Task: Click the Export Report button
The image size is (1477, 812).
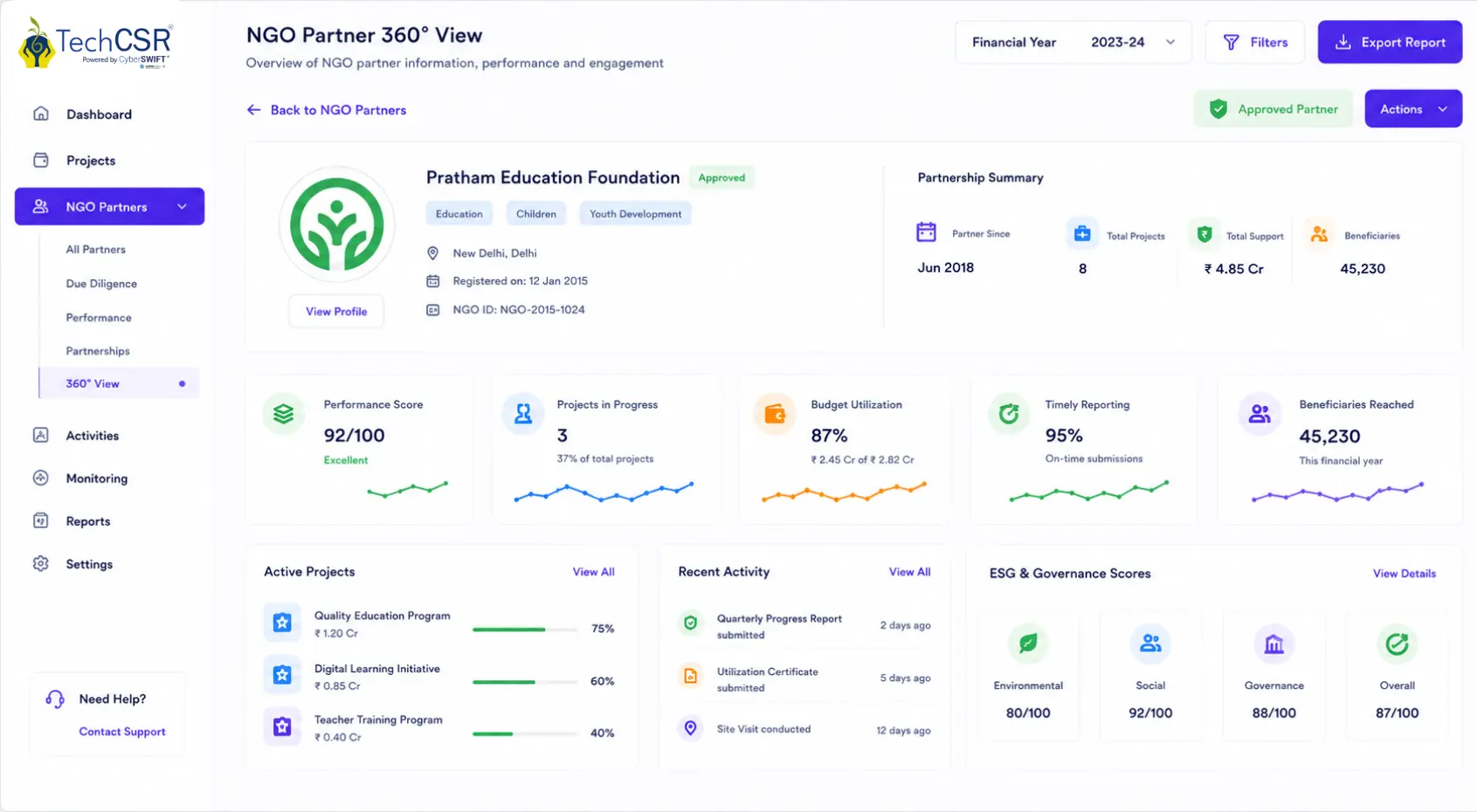Action: tap(1390, 42)
